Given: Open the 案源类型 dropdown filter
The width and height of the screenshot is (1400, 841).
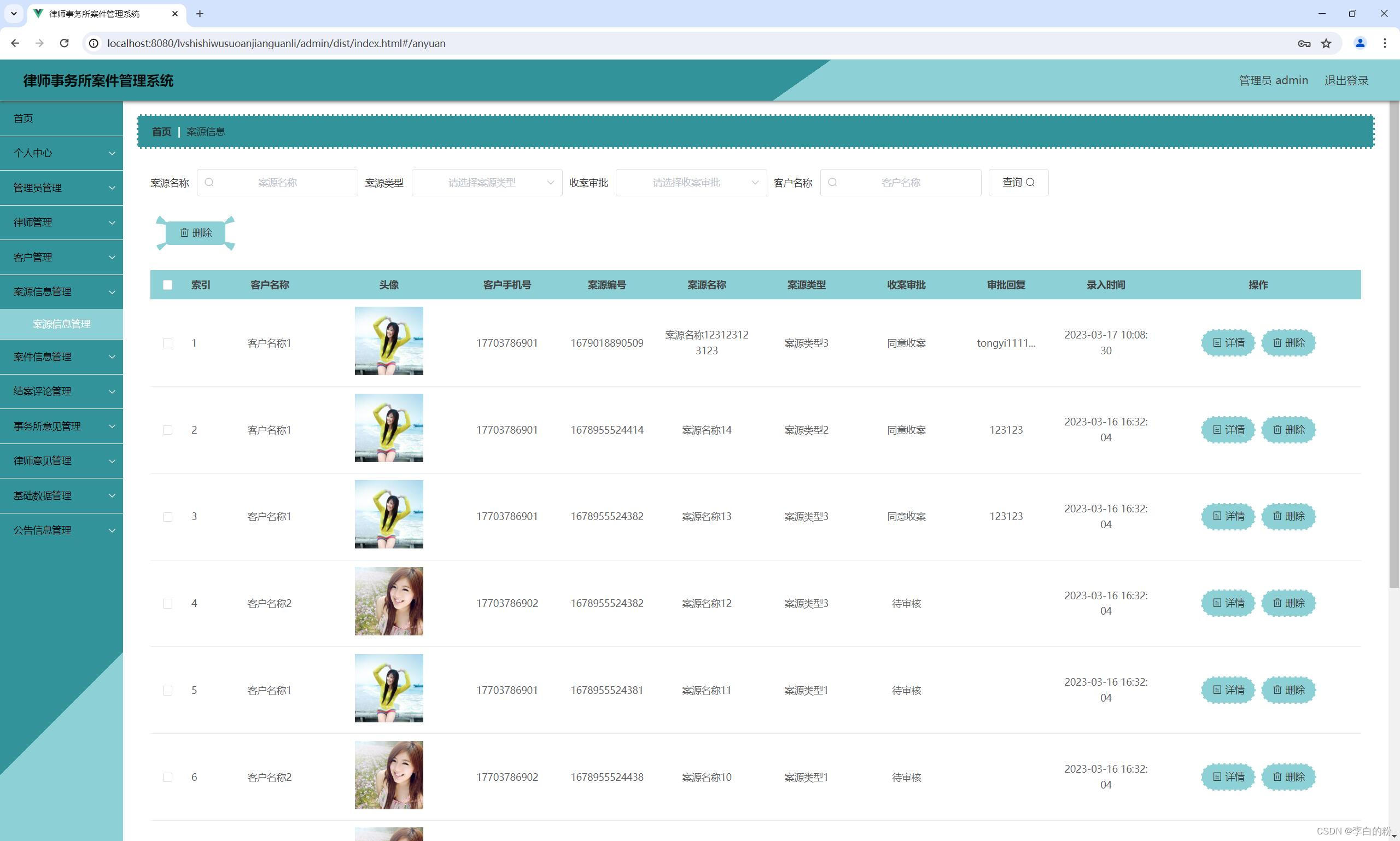Looking at the screenshot, I should point(486,183).
